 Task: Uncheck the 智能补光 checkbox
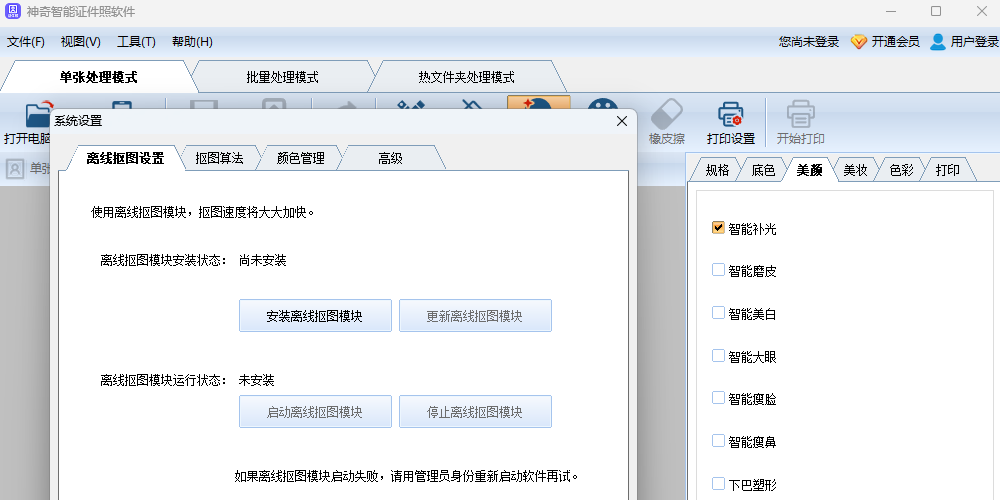point(718,228)
